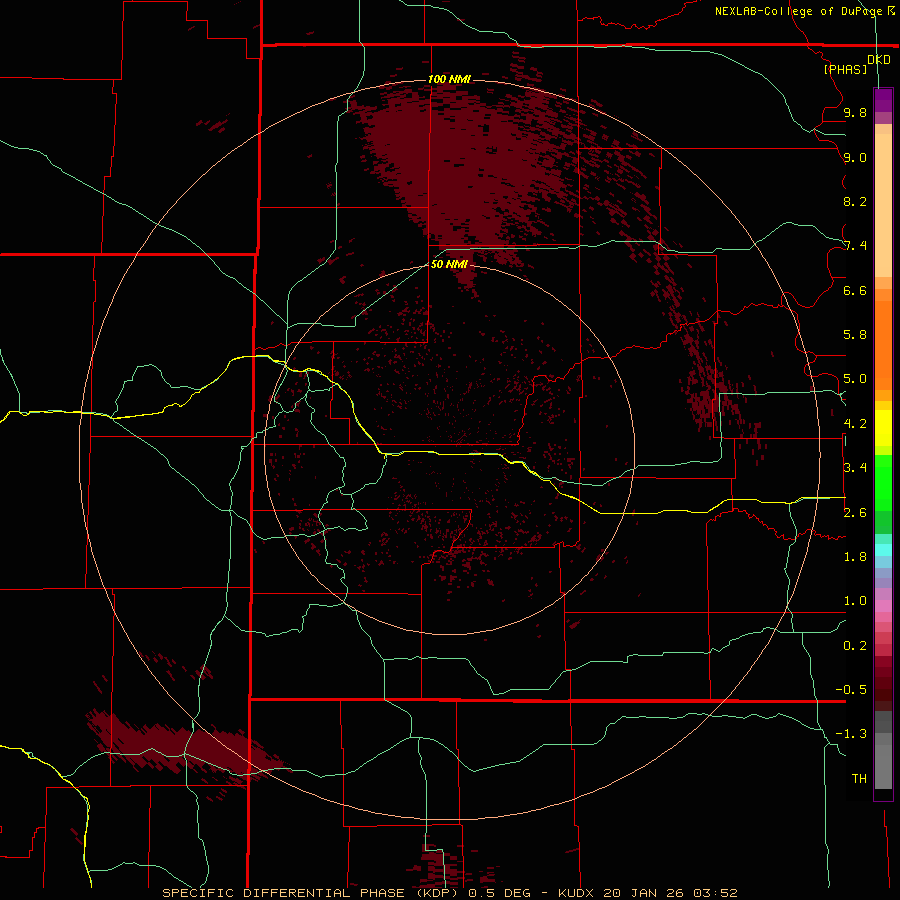Image resolution: width=900 pixels, height=900 pixels.
Task: Click the 4.2 legend value
Action: pos(855,424)
